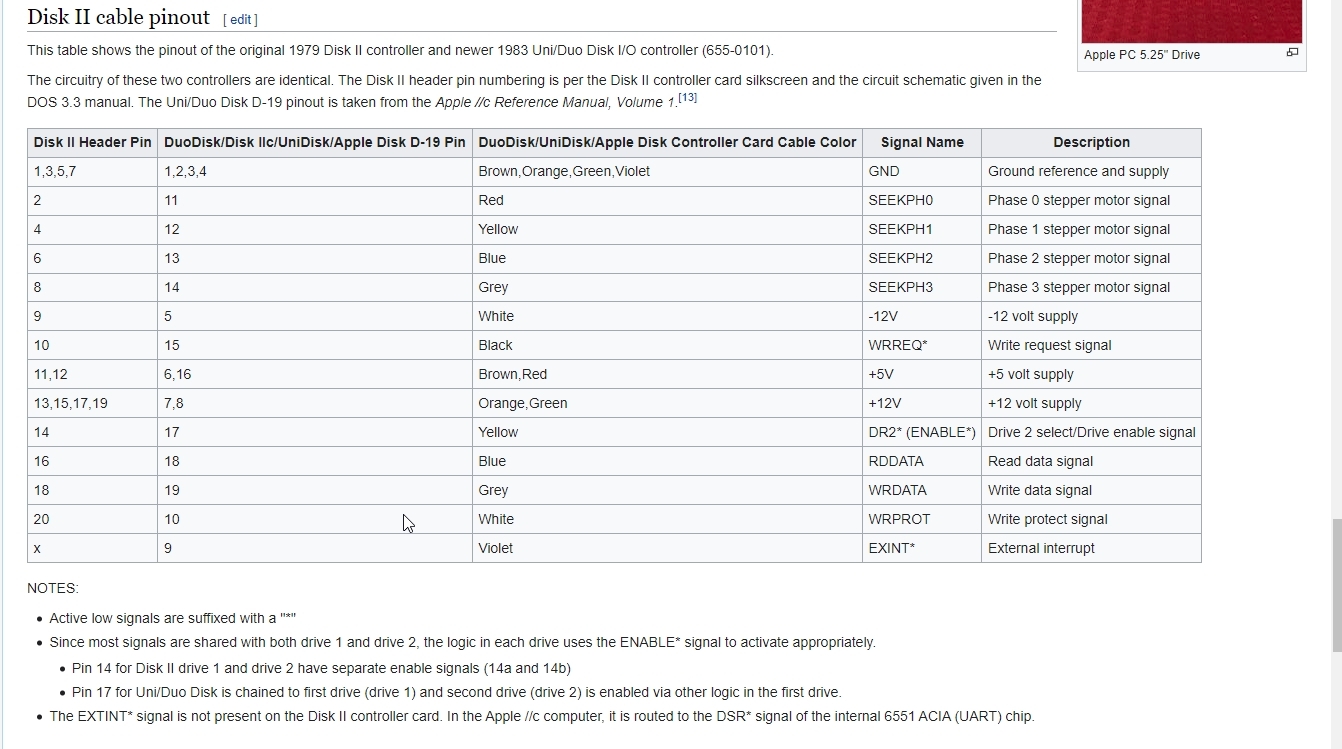Click the 'Black' cable color cell
Image resolution: width=1342 pixels, height=749 pixels.
pos(667,345)
